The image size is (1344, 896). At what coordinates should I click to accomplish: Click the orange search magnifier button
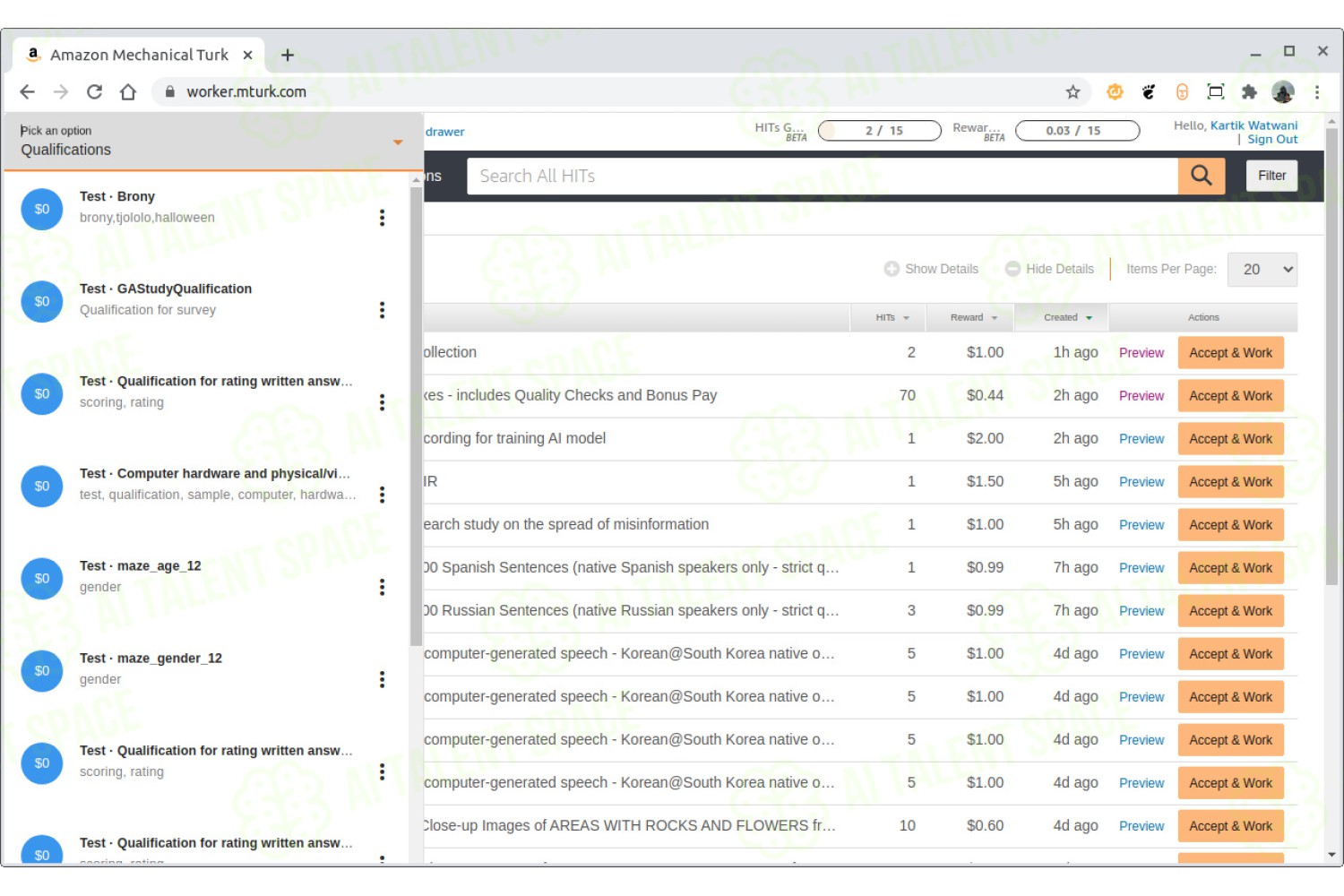click(x=1202, y=176)
